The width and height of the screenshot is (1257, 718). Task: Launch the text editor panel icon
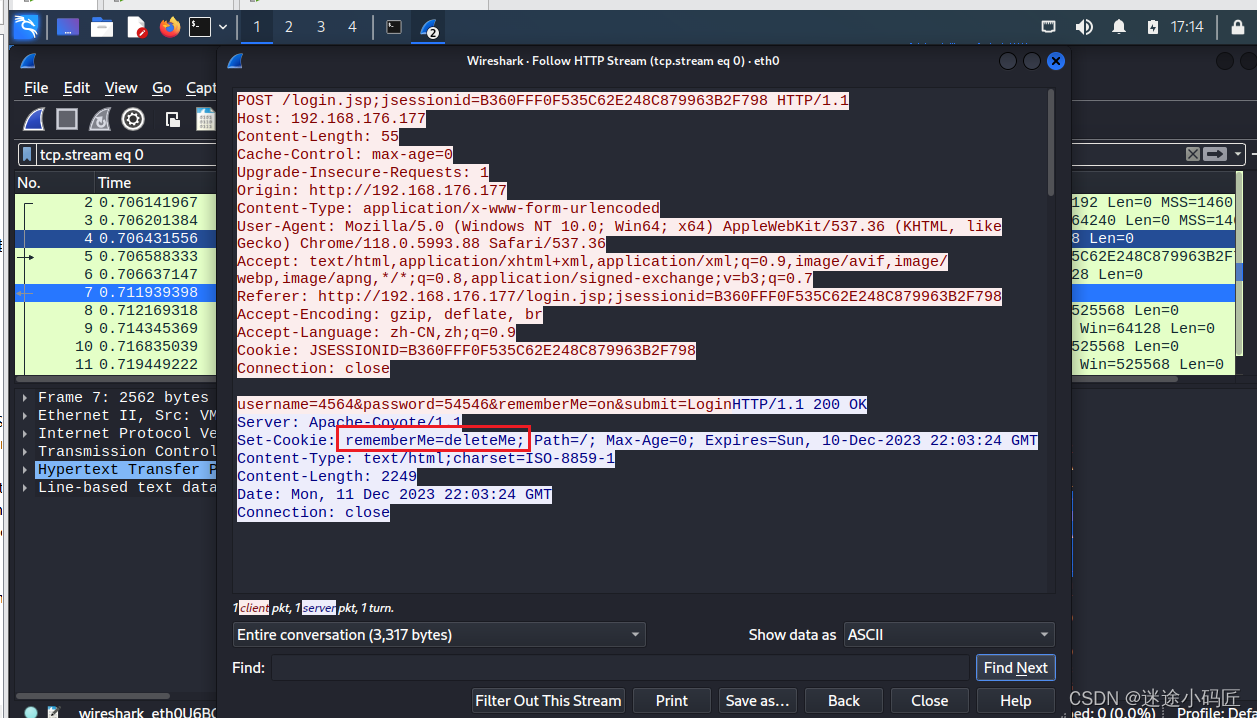[136, 27]
